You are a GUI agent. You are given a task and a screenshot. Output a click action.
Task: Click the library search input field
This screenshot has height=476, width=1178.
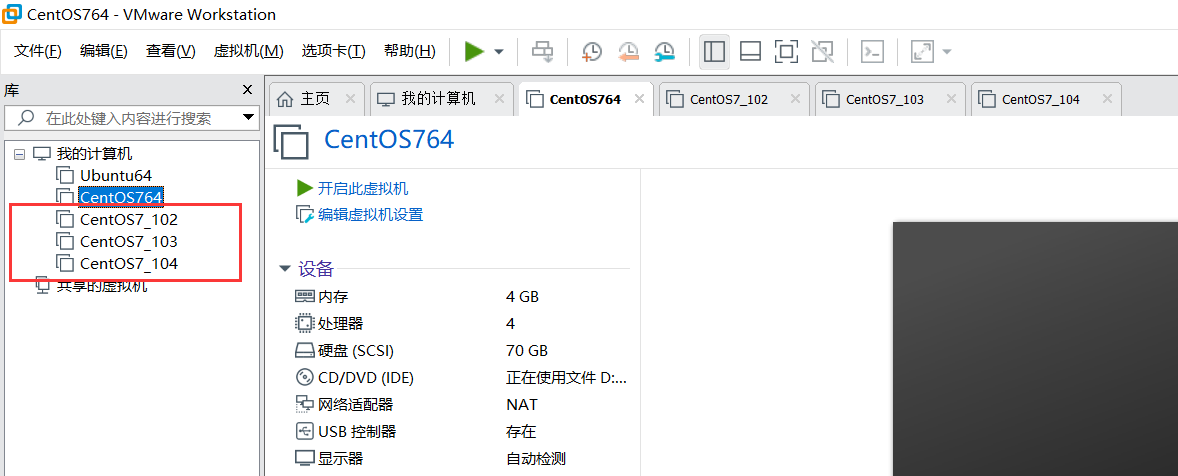(x=131, y=118)
